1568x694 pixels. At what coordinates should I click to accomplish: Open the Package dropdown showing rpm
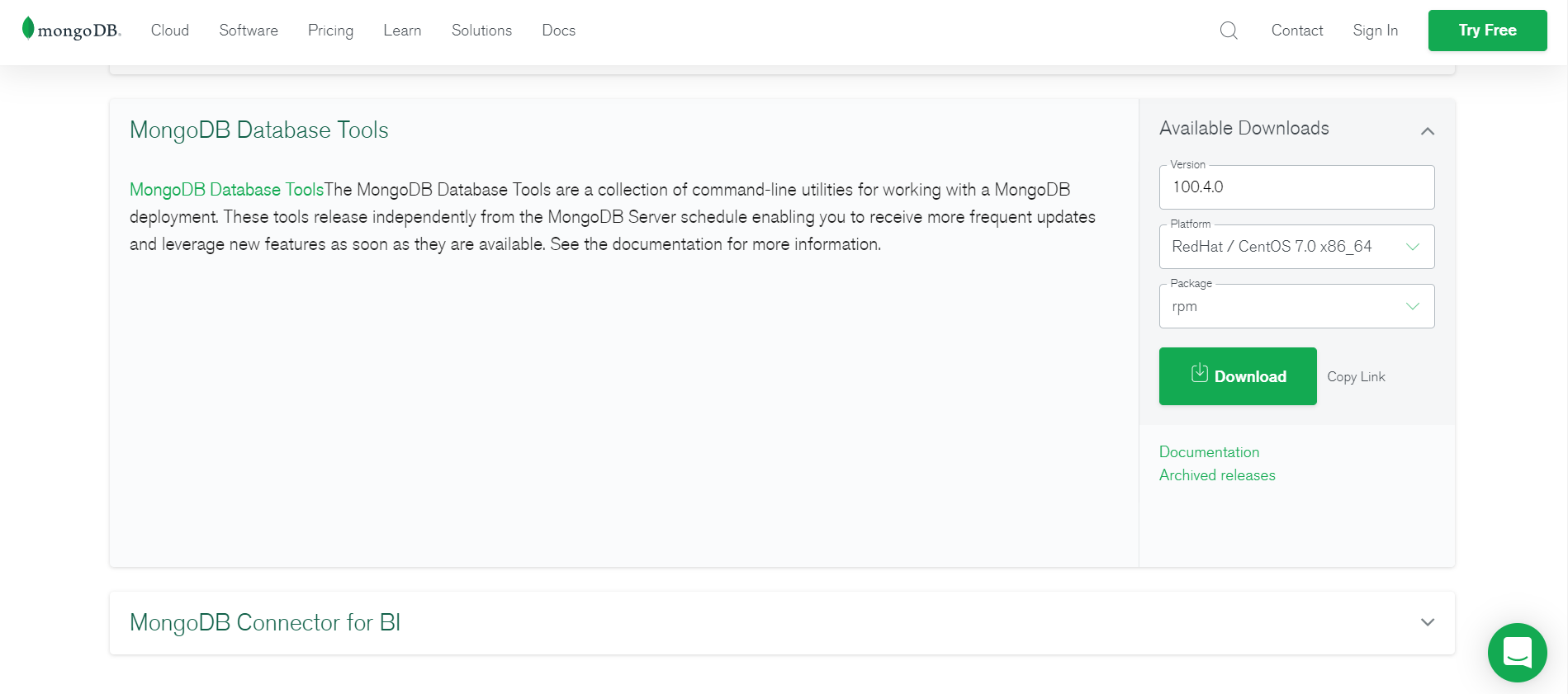(1296, 306)
